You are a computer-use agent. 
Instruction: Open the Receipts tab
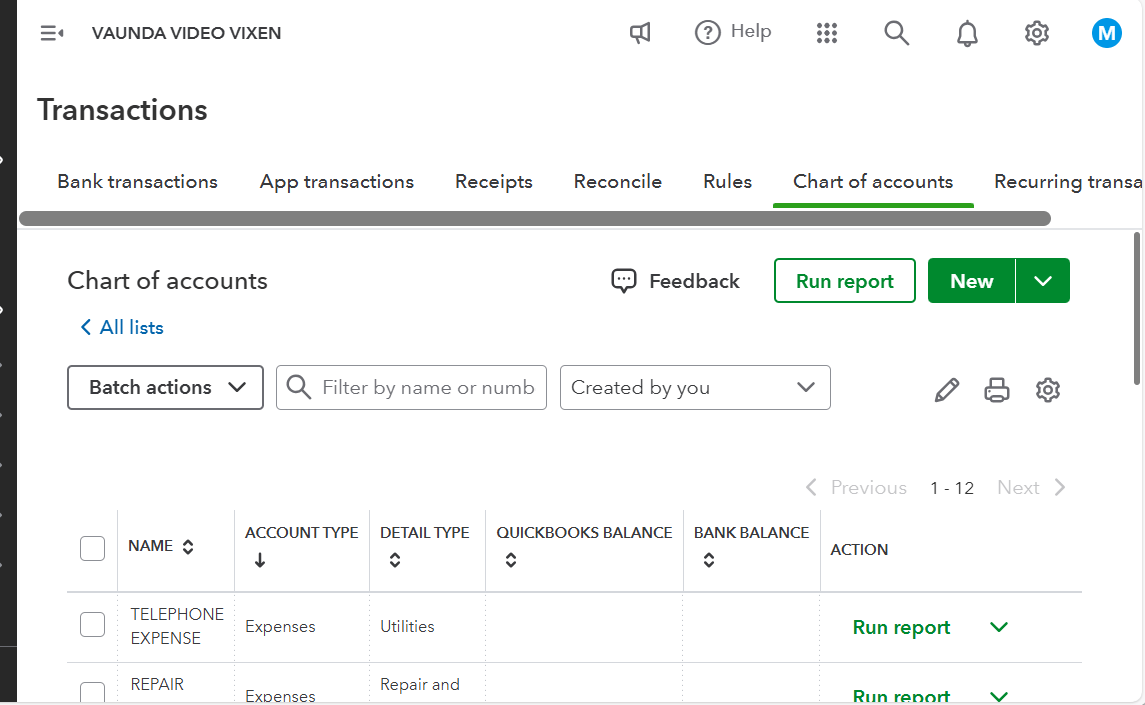[494, 182]
